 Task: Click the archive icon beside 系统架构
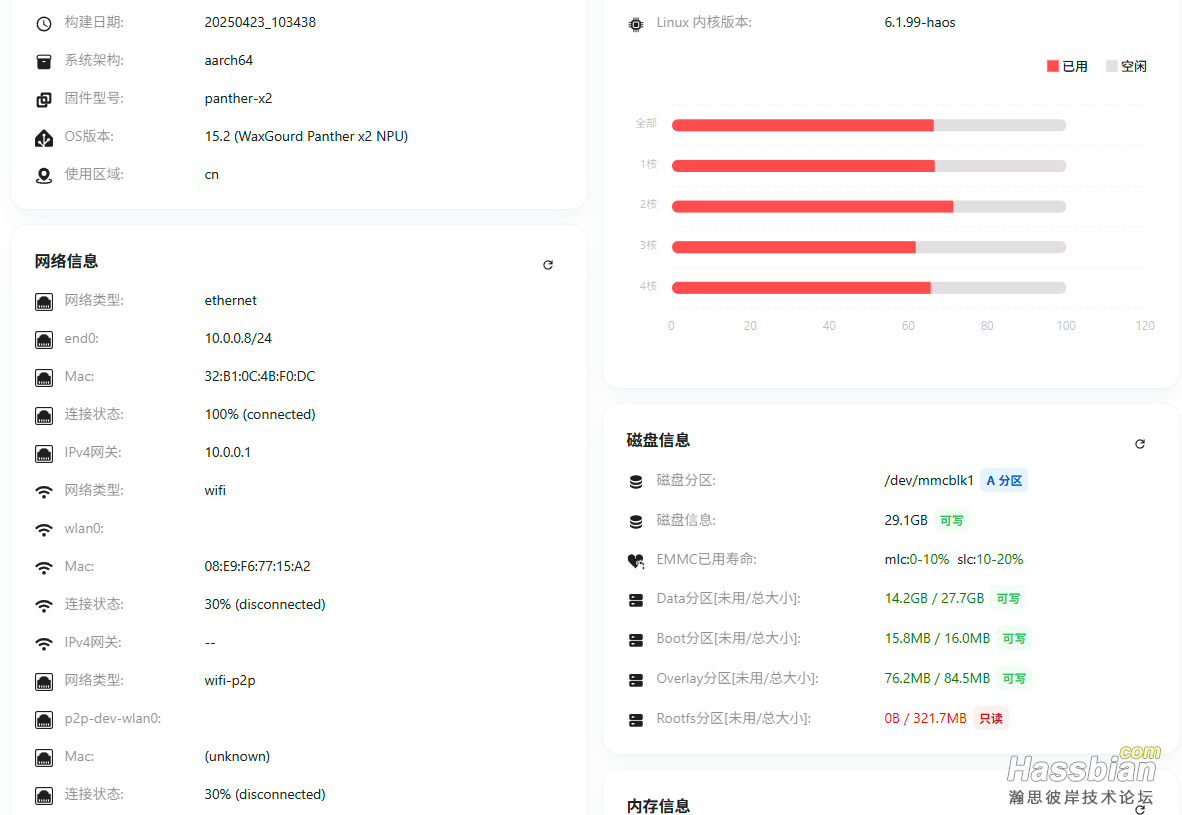click(44, 61)
